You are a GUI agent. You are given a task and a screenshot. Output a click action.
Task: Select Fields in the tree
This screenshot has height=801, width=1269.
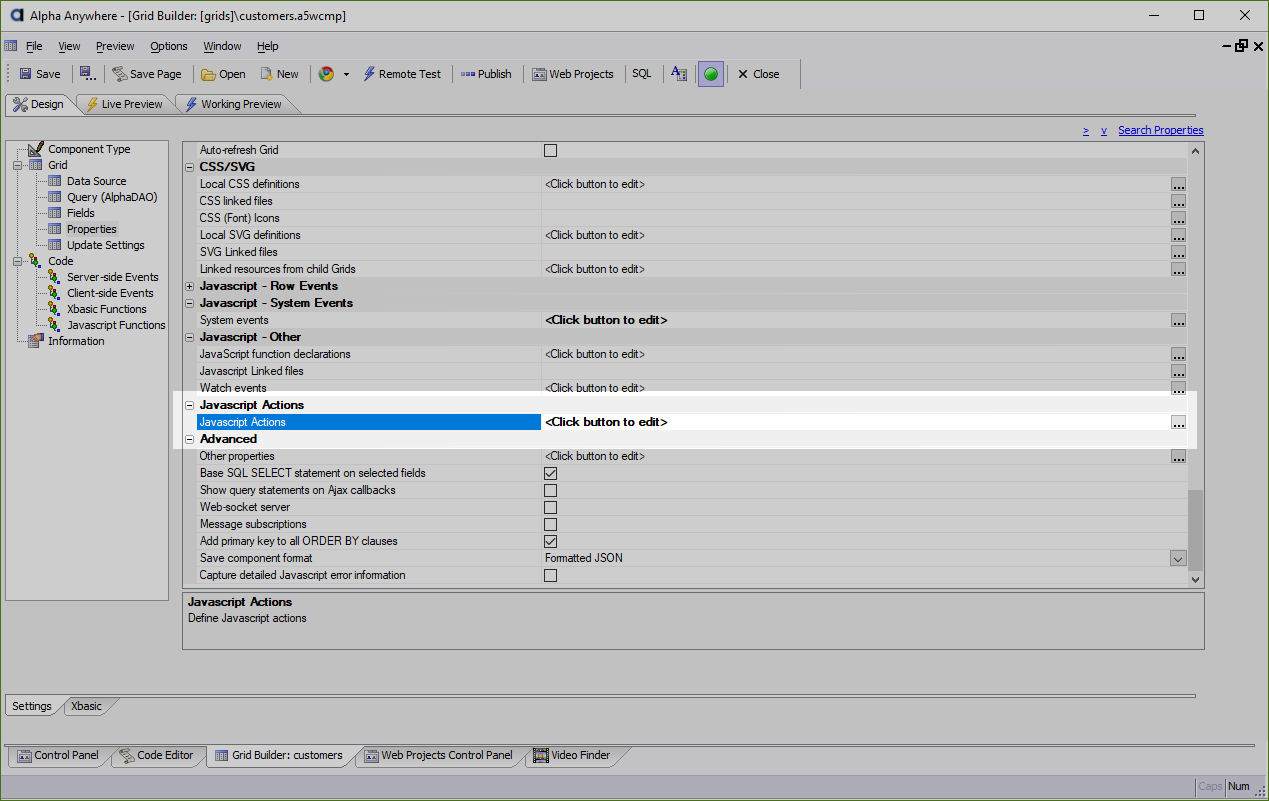click(x=81, y=213)
